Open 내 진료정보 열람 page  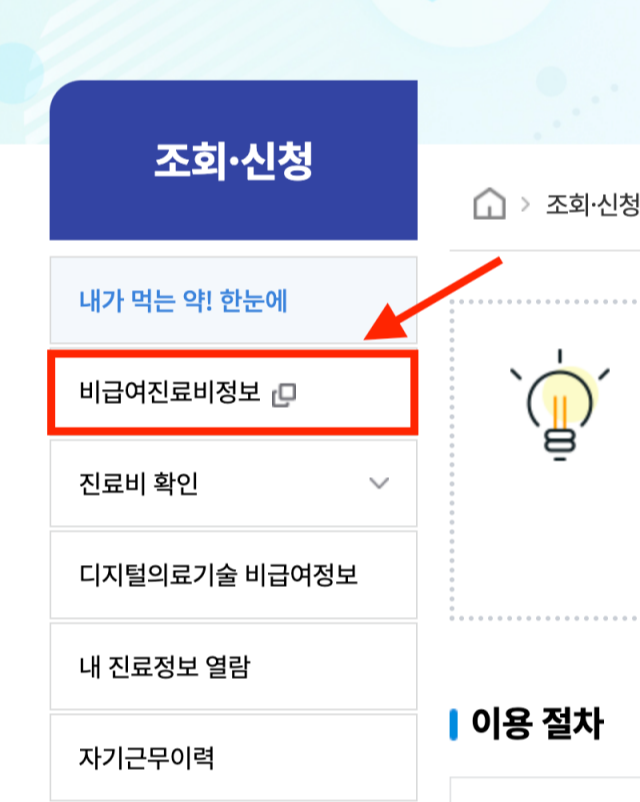click(233, 666)
